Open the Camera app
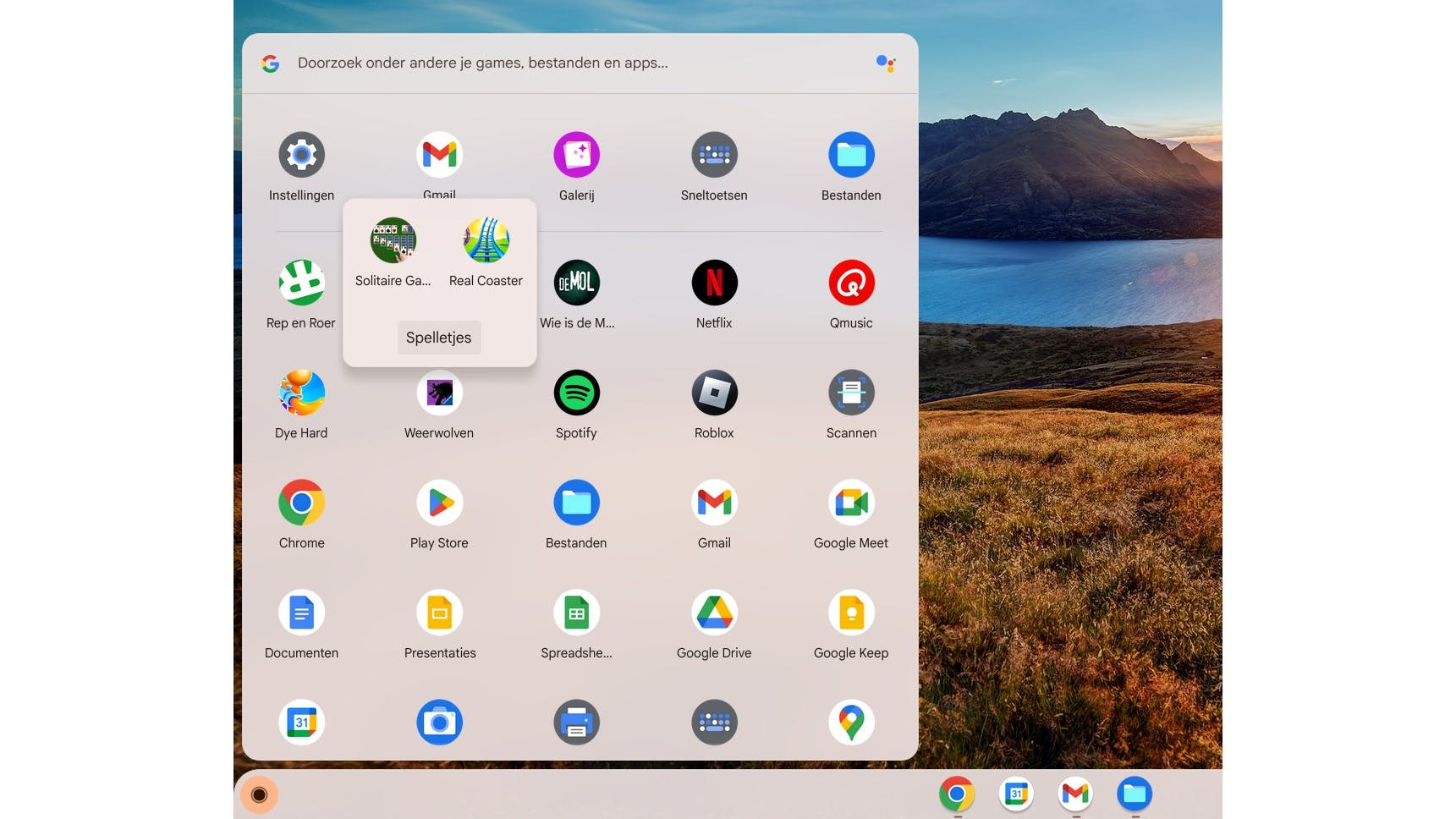 pos(439,723)
